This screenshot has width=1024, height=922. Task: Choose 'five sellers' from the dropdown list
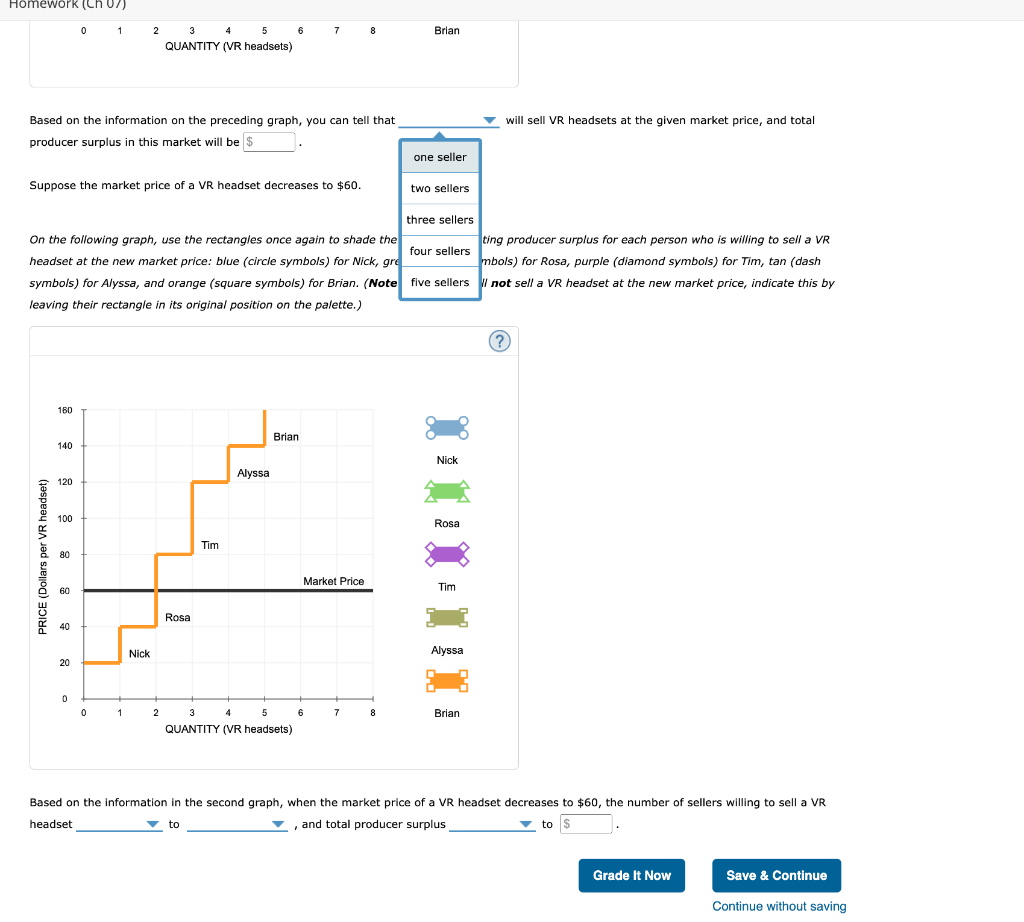tap(440, 283)
